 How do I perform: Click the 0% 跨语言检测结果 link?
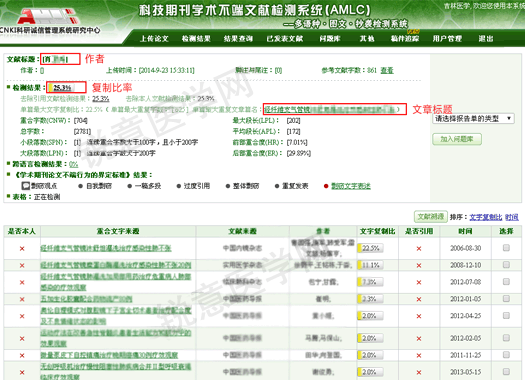tap(73, 164)
